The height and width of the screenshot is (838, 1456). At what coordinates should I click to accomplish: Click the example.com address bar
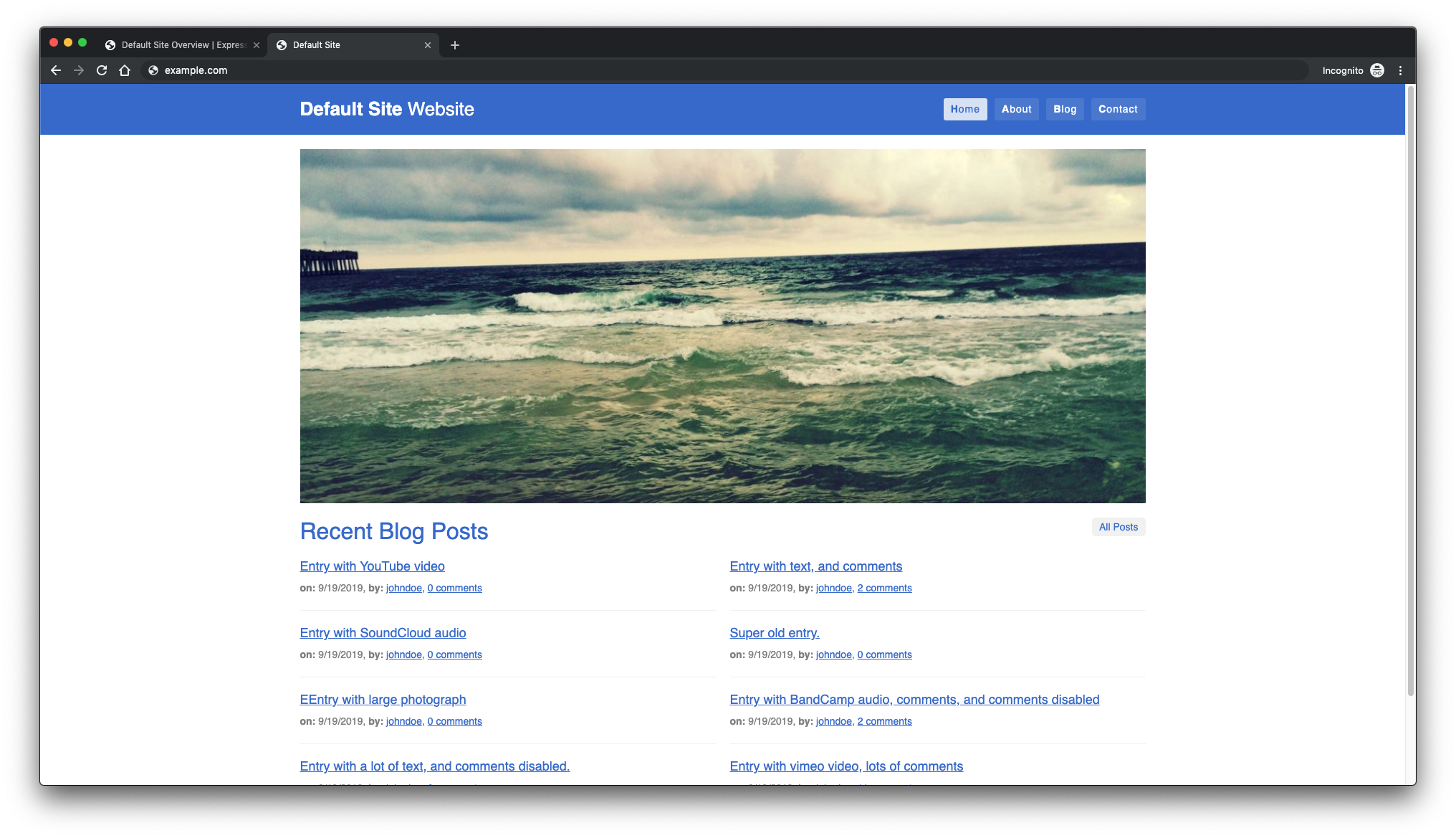[724, 70]
